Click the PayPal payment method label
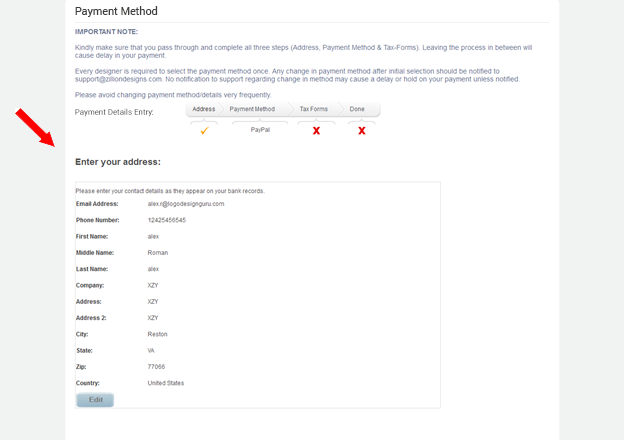Image resolution: width=624 pixels, height=440 pixels. (x=260, y=129)
